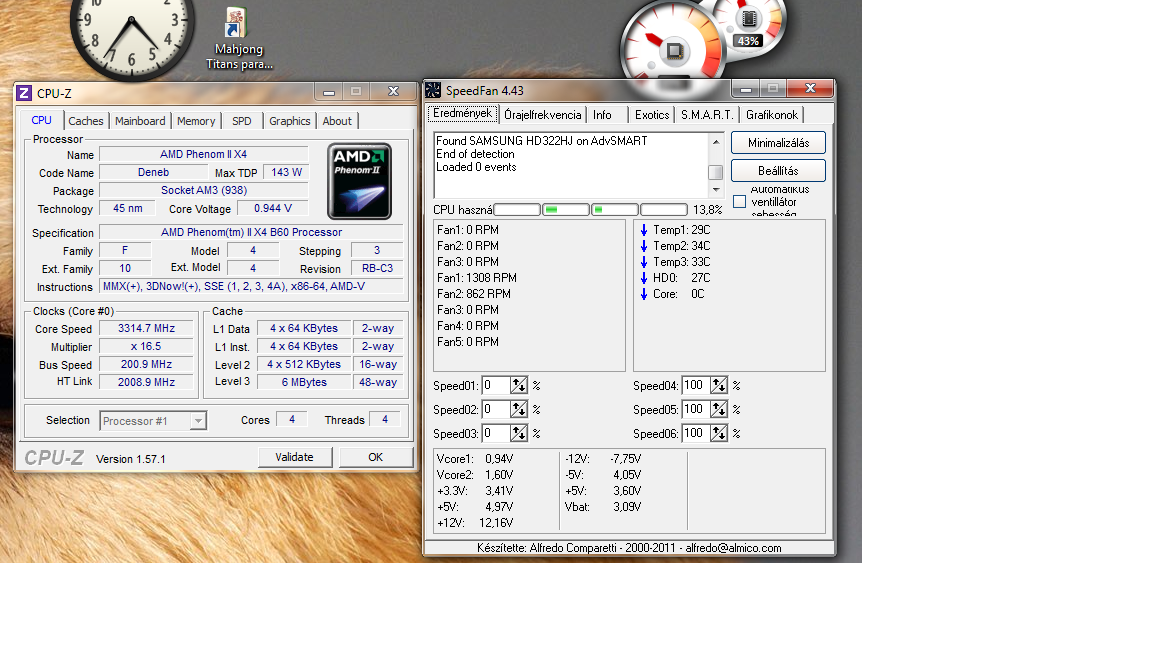Click the blue arrow beside Temp1

(x=644, y=230)
